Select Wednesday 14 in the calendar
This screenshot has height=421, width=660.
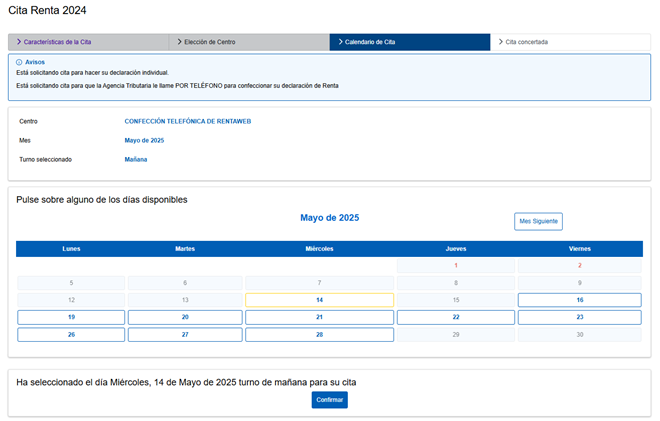(319, 300)
